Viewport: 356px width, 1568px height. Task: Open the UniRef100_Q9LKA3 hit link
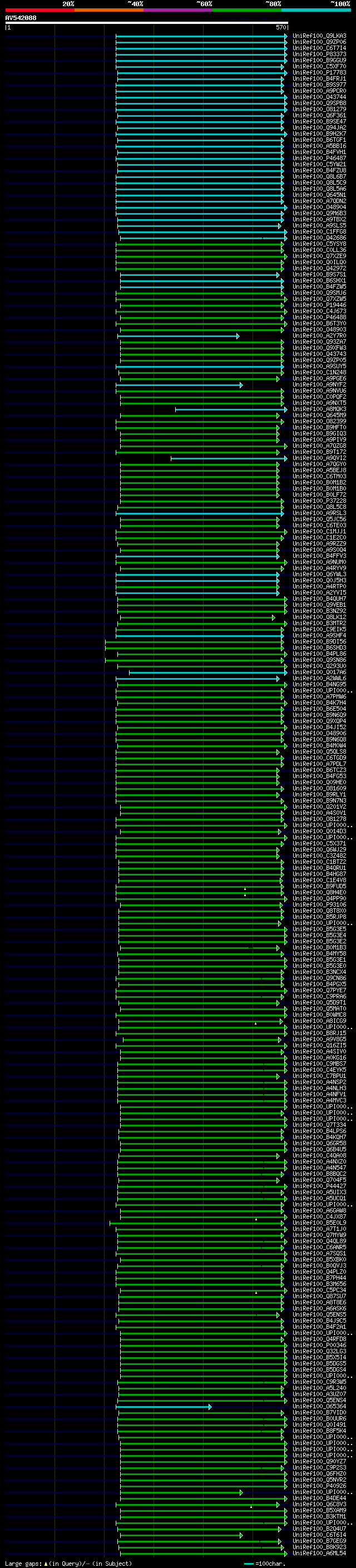319,36
